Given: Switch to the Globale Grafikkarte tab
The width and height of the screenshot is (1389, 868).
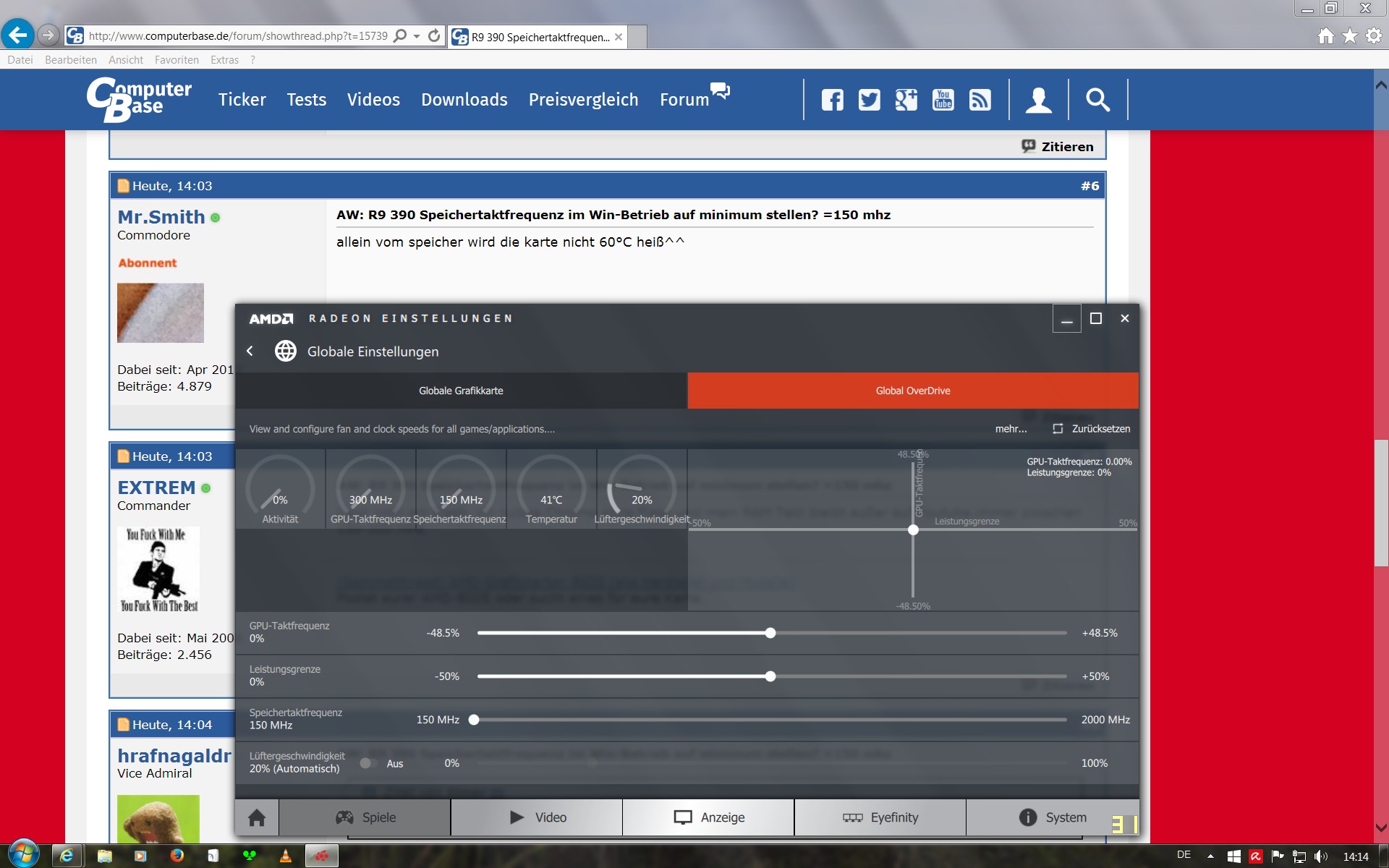Looking at the screenshot, I should [x=461, y=391].
